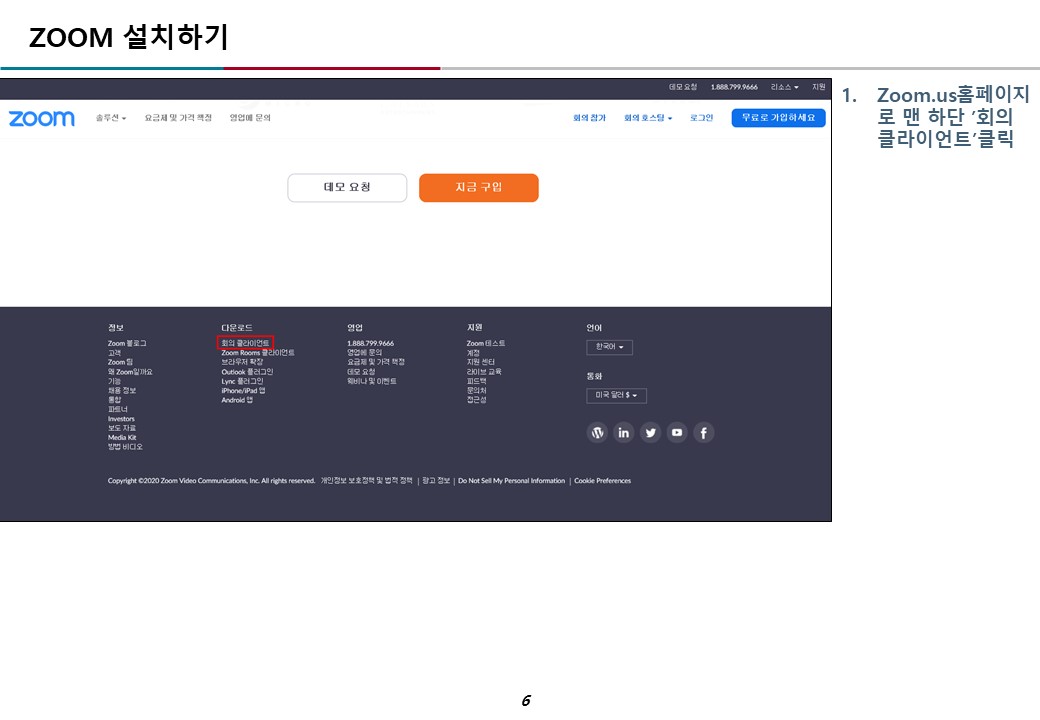Viewport: 1040px width, 720px height.
Task: Open the WordPress blog social icon
Action: click(598, 433)
